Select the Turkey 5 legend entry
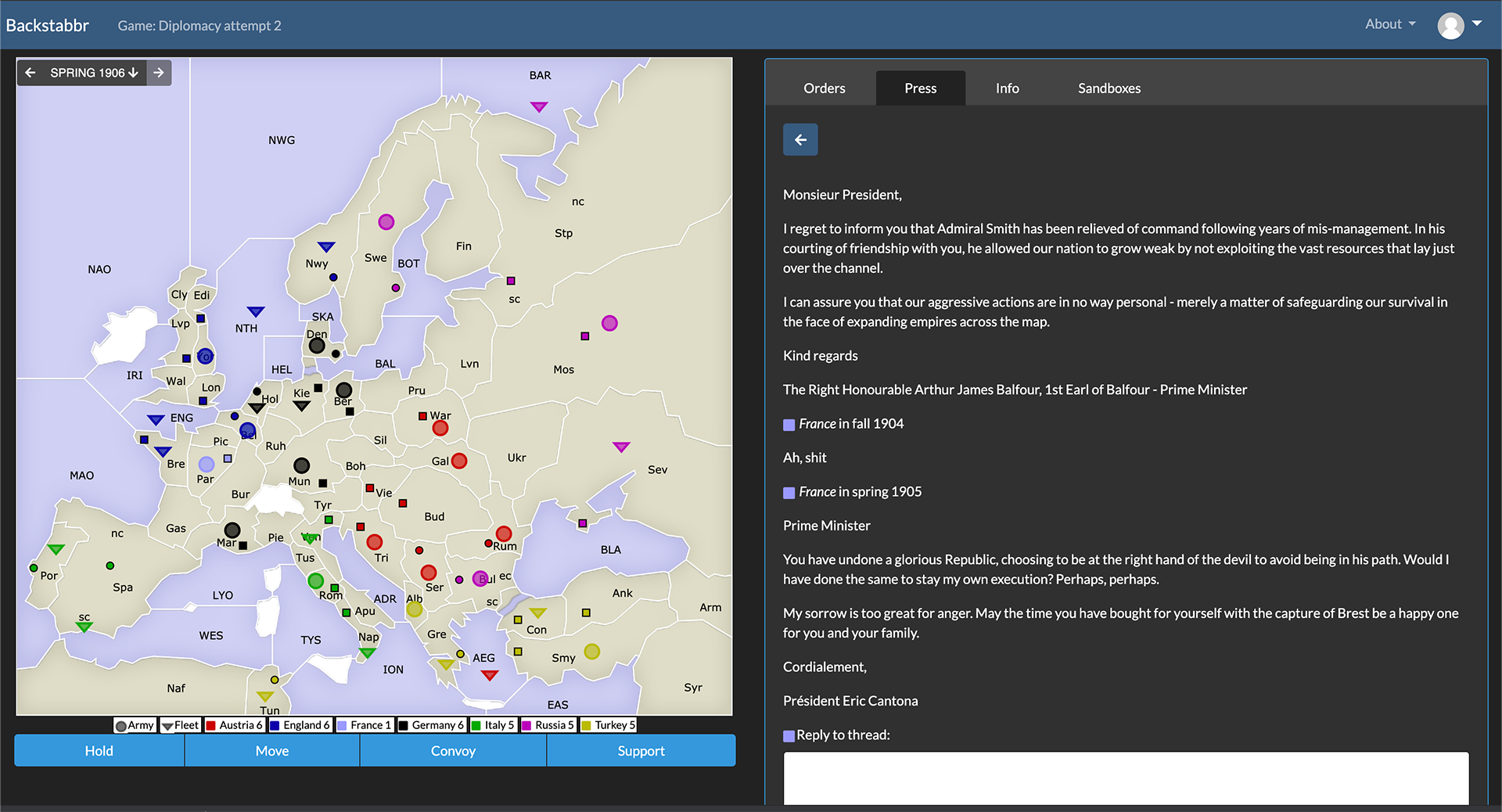 tap(608, 725)
